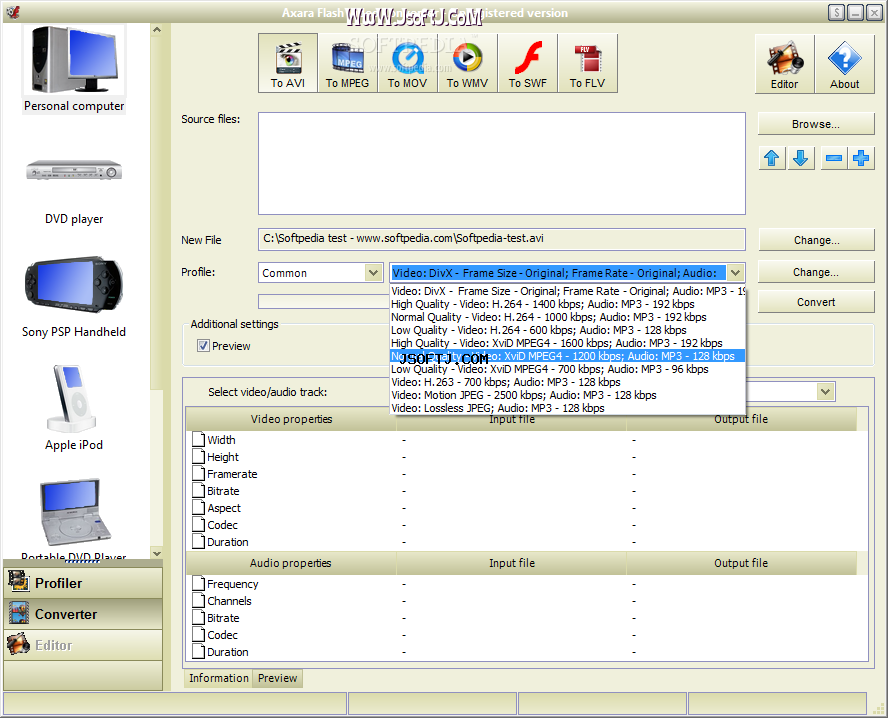888x718 pixels.
Task: Tick the Framerate property checkbox
Action: (x=198, y=473)
